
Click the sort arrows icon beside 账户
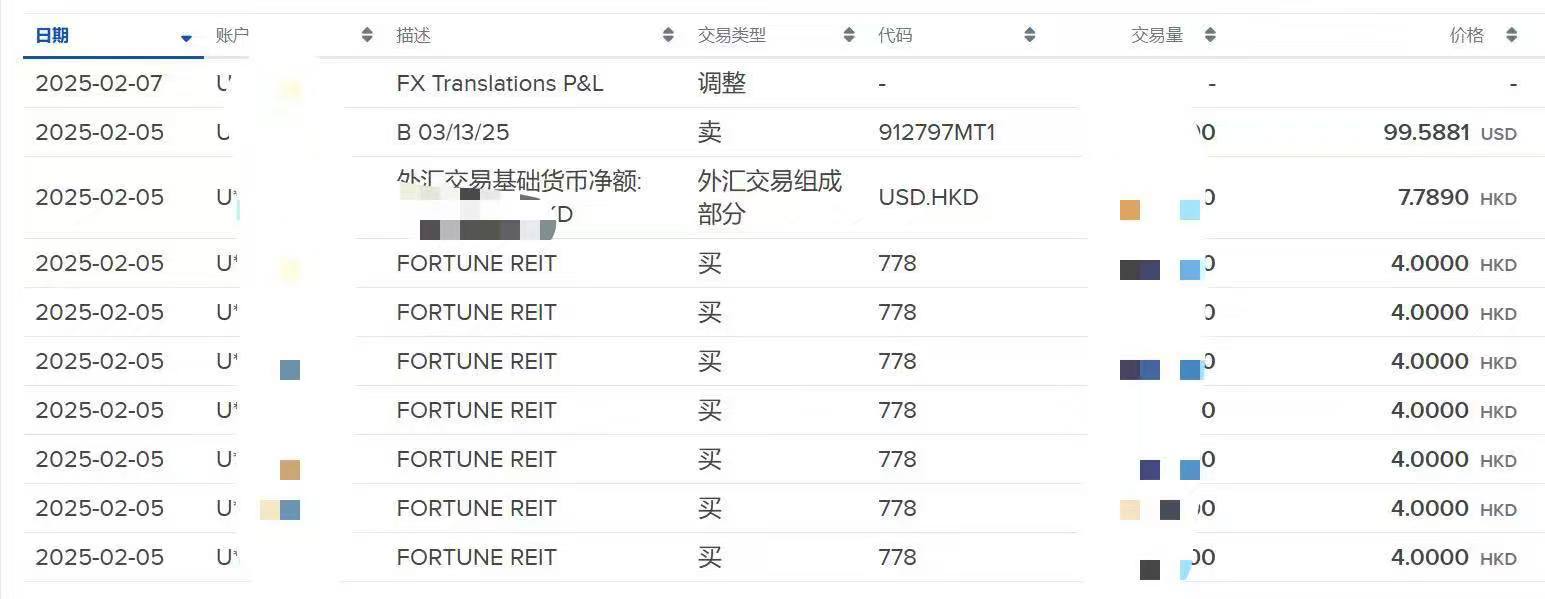click(x=367, y=36)
